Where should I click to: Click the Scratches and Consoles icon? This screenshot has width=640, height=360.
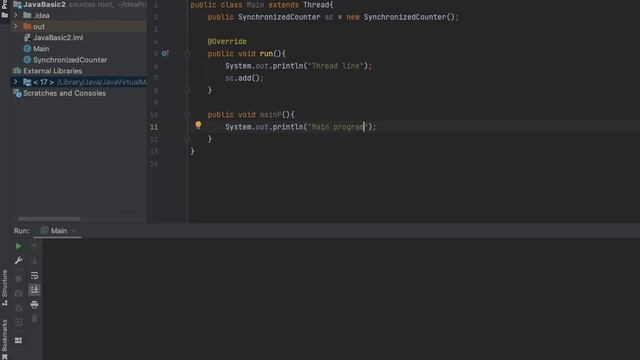(x=17, y=93)
